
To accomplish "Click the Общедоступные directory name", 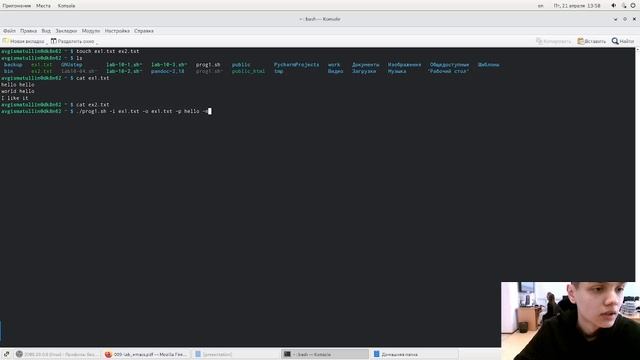I will point(449,64).
